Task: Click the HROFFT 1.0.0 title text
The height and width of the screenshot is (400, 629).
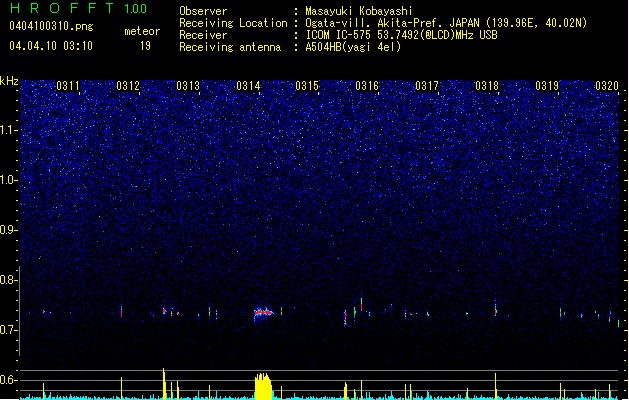Action: coord(79,8)
